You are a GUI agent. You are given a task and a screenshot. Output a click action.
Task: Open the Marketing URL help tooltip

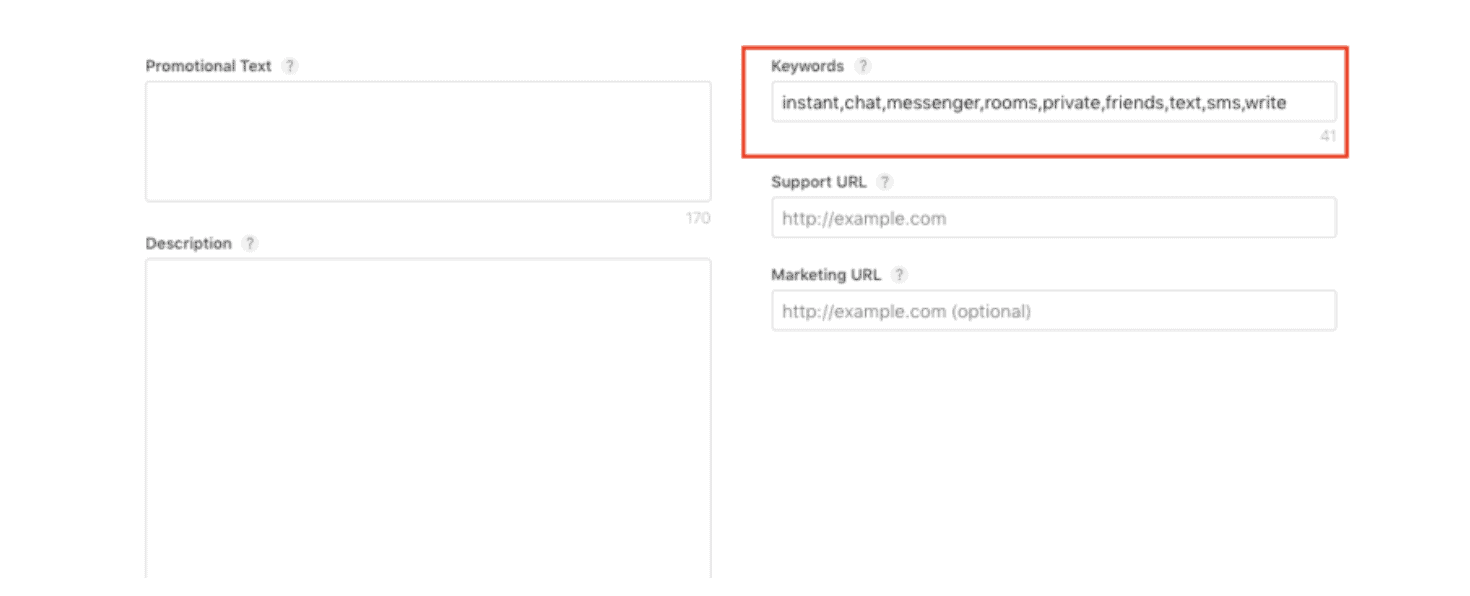pos(898,274)
